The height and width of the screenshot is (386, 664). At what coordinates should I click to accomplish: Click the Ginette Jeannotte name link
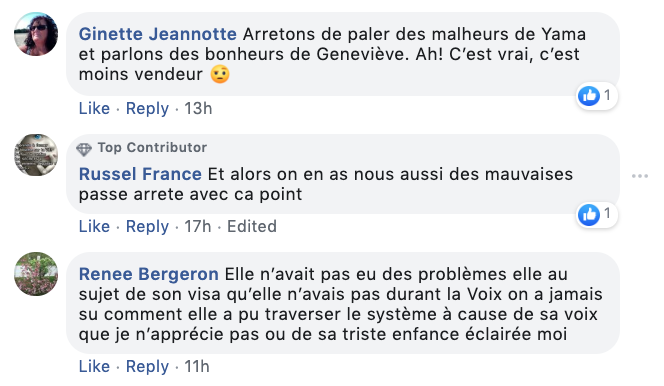[x=158, y=34]
